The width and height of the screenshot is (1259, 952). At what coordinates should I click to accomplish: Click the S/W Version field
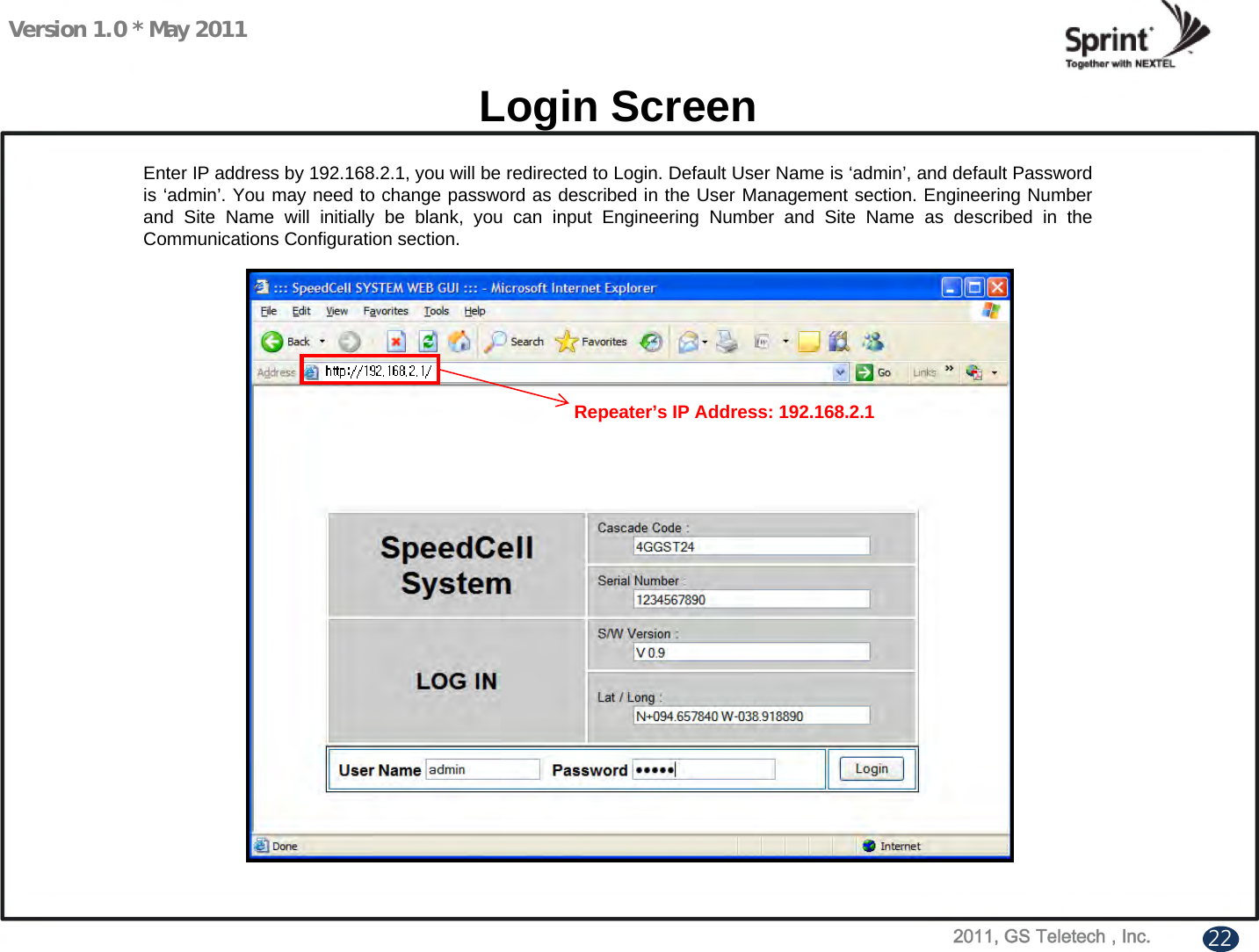click(751, 652)
